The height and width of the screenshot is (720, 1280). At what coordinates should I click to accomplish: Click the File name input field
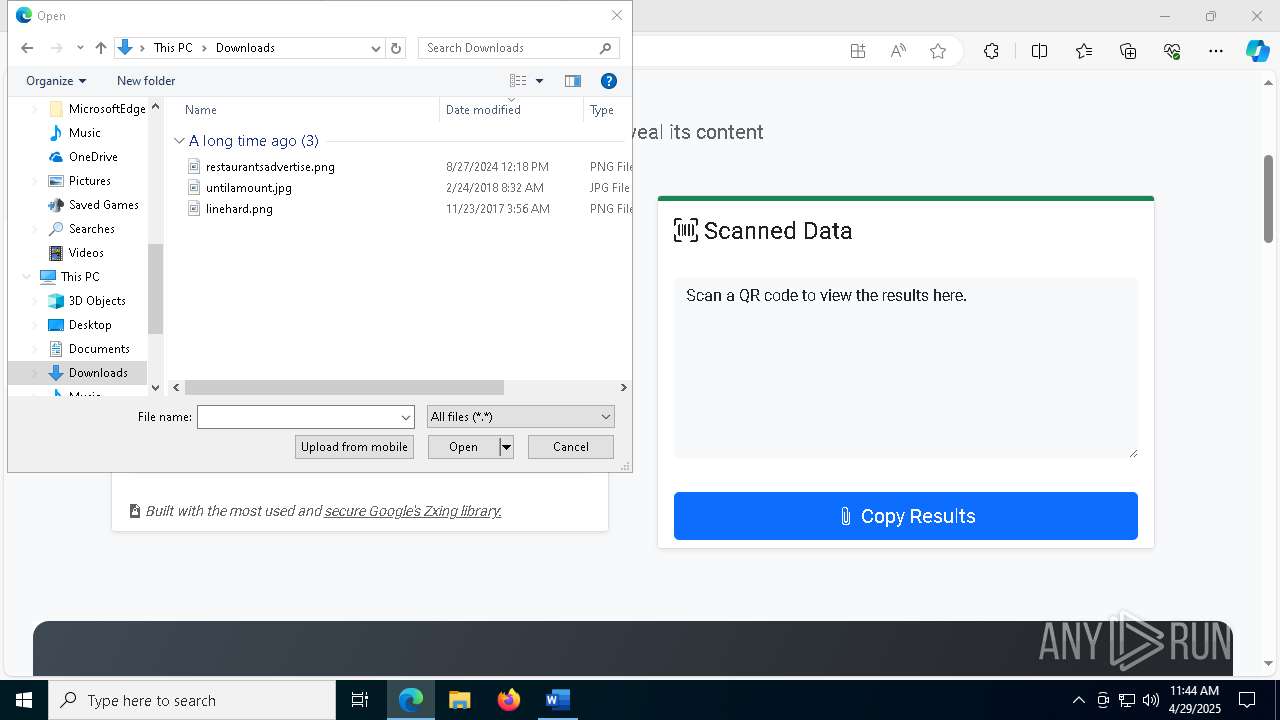click(297, 417)
